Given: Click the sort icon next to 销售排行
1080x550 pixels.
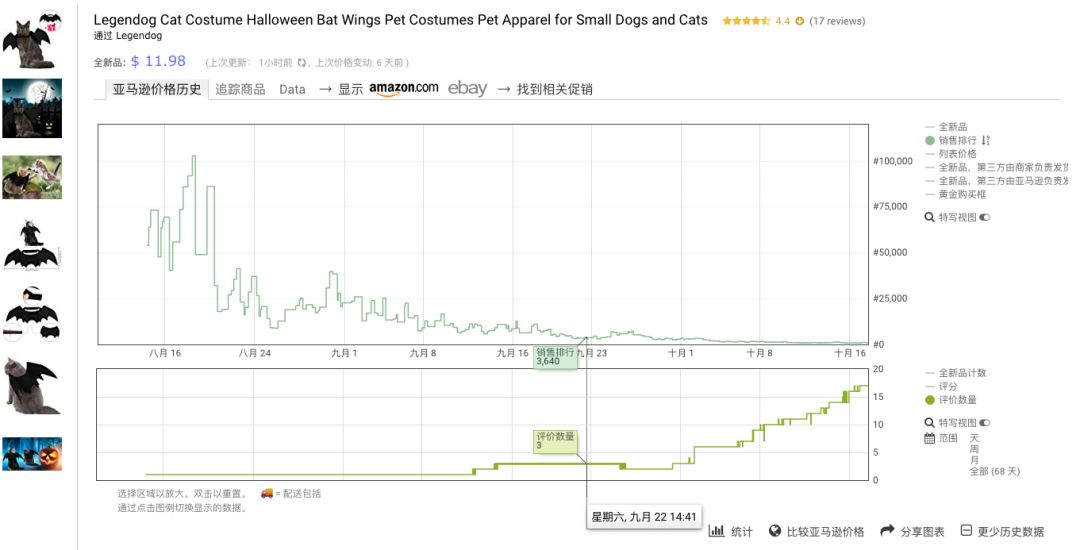Looking at the screenshot, I should (x=985, y=141).
